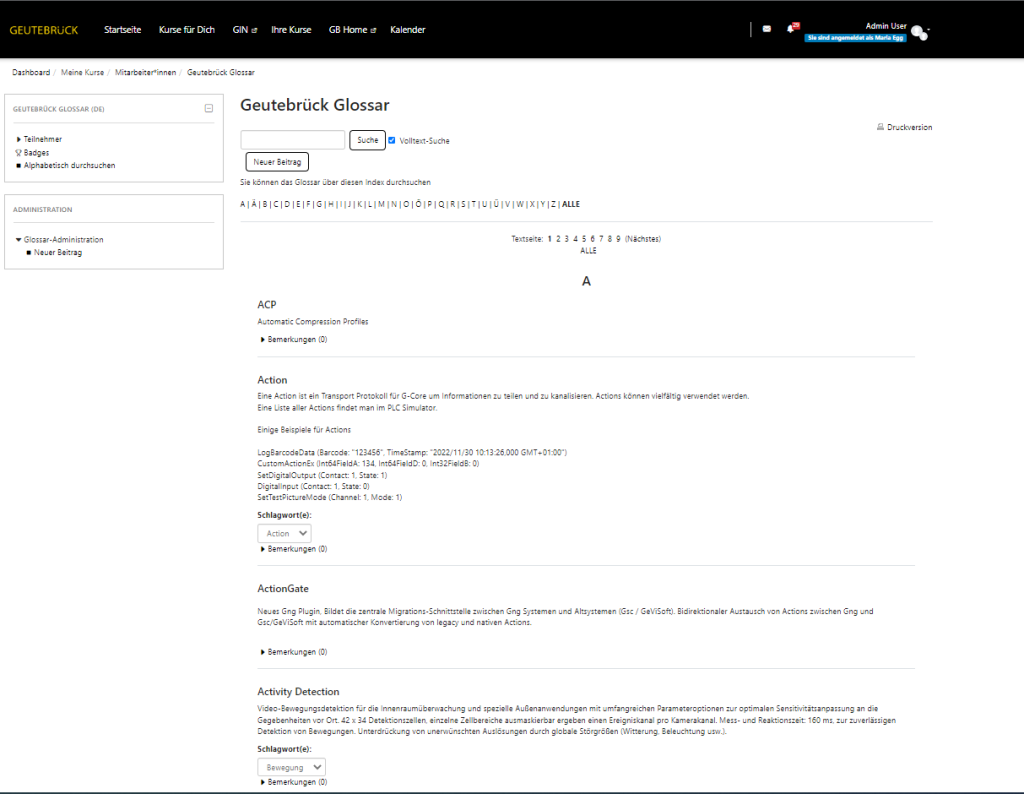Open the notifications bell icon
Viewport: 1024px width, 794px height.
pos(792,29)
